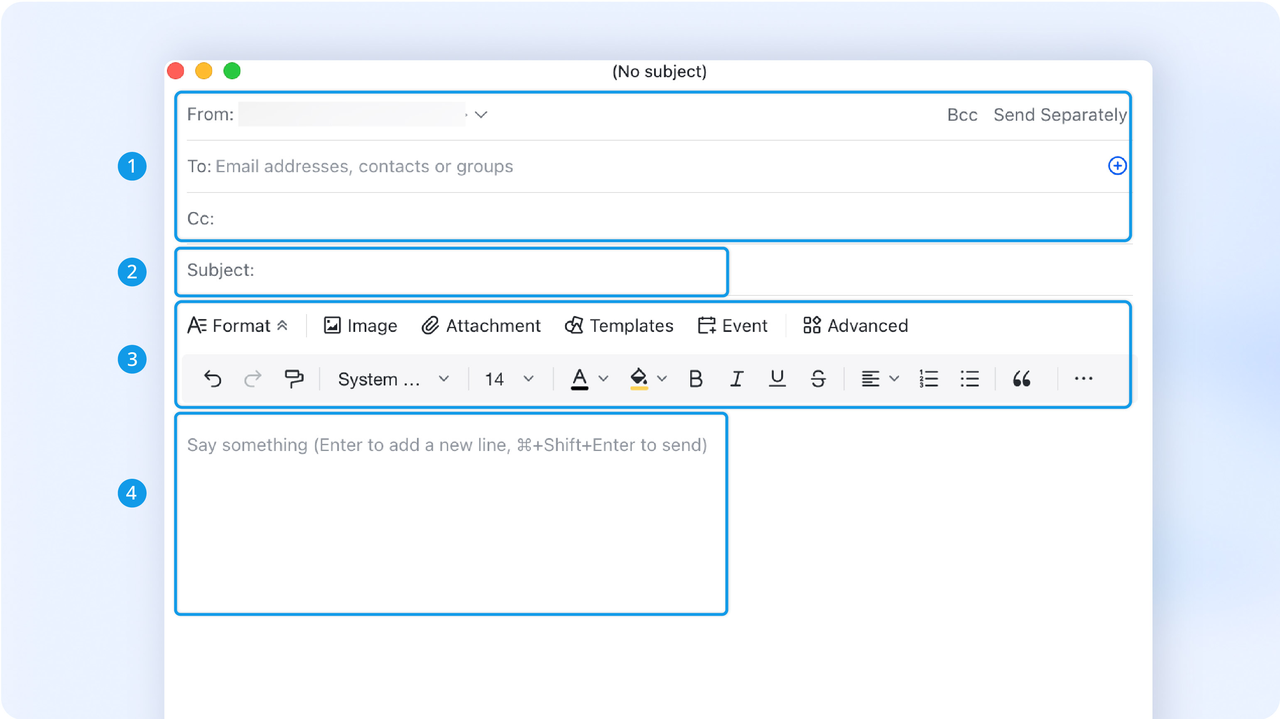Open the From address dropdown
1280x719 pixels.
[x=481, y=114]
